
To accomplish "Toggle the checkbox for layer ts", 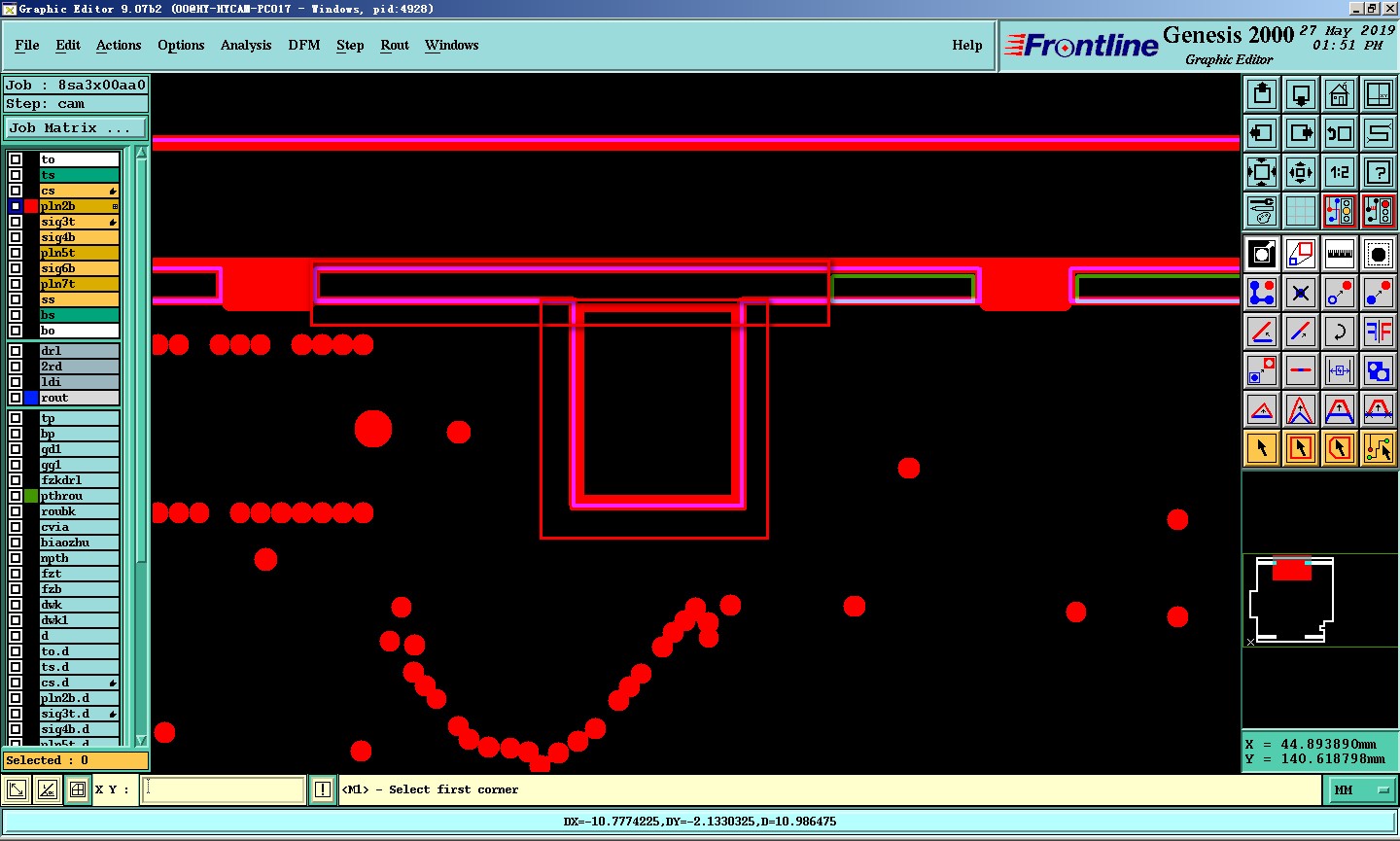I will point(16,175).
